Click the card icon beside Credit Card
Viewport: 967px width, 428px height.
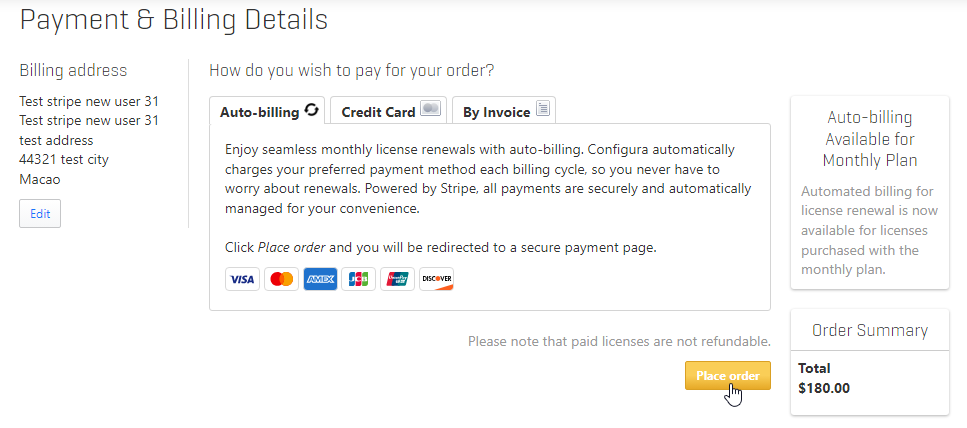[430, 109]
